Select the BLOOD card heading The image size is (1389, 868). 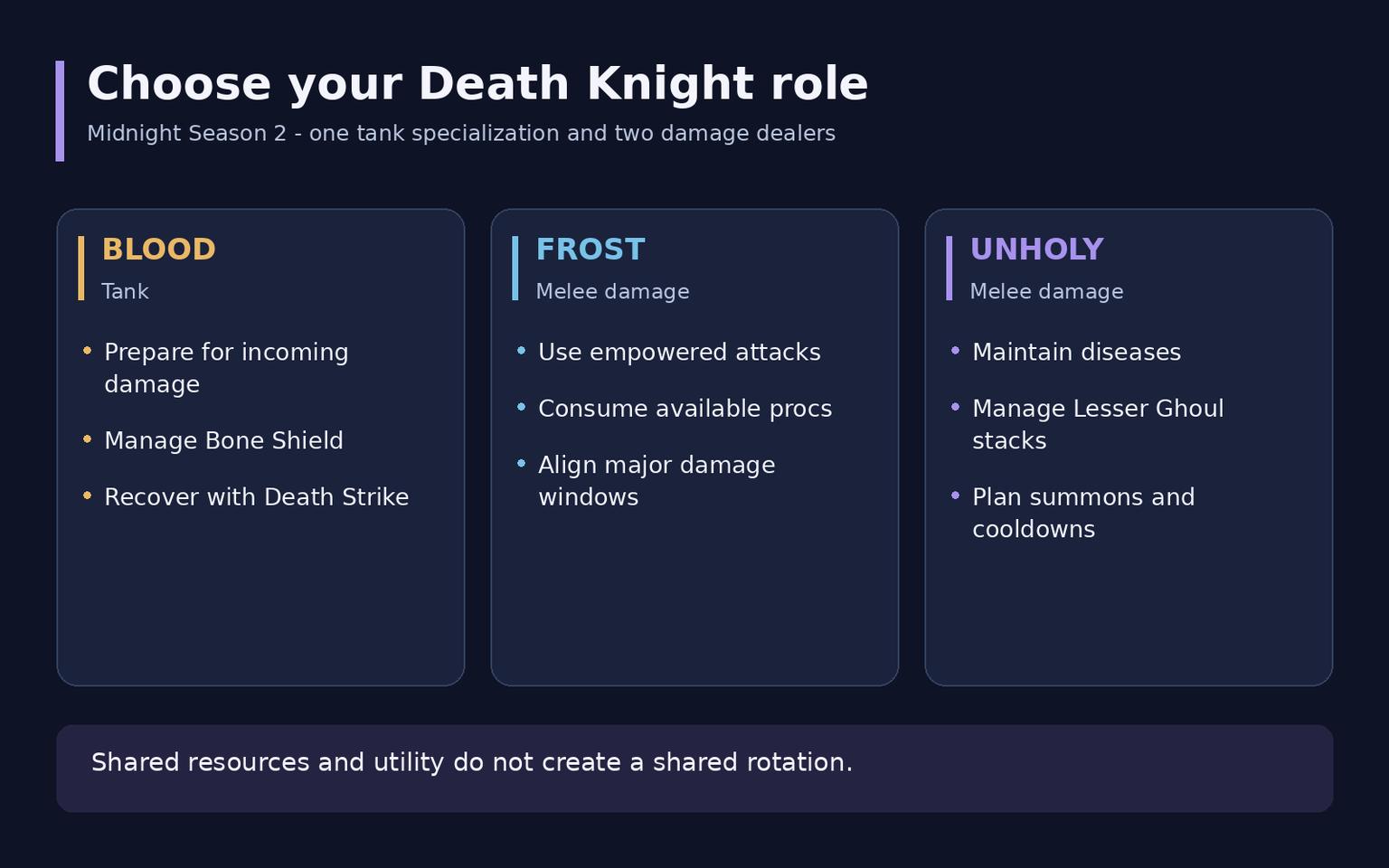click(159, 250)
